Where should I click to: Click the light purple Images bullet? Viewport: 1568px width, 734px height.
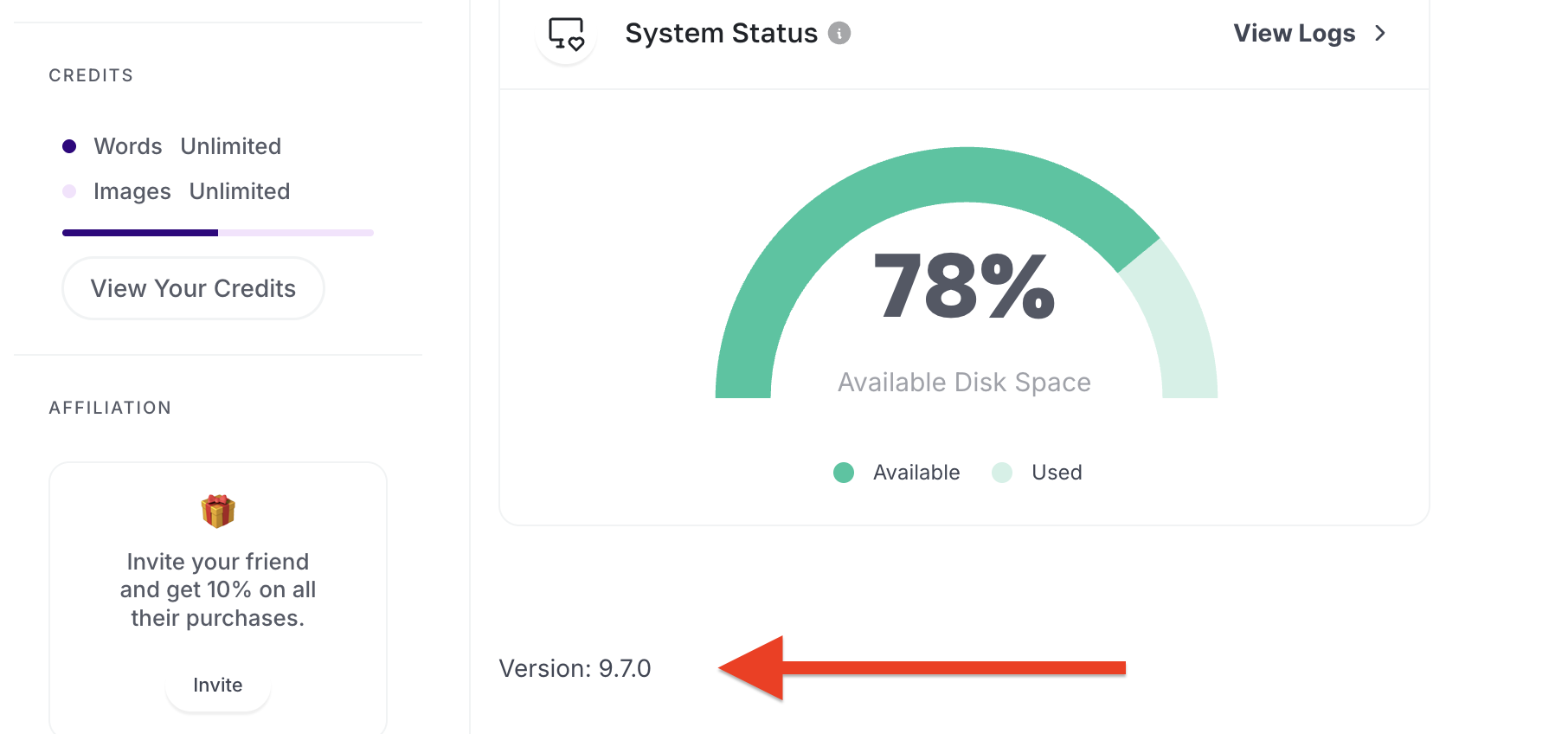click(69, 191)
